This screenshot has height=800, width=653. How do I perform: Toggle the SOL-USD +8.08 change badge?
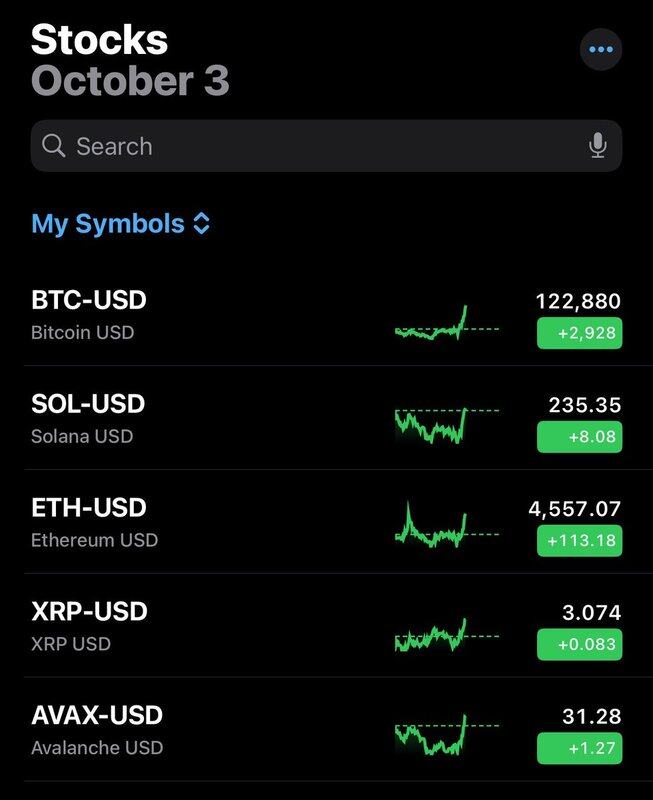click(x=579, y=437)
